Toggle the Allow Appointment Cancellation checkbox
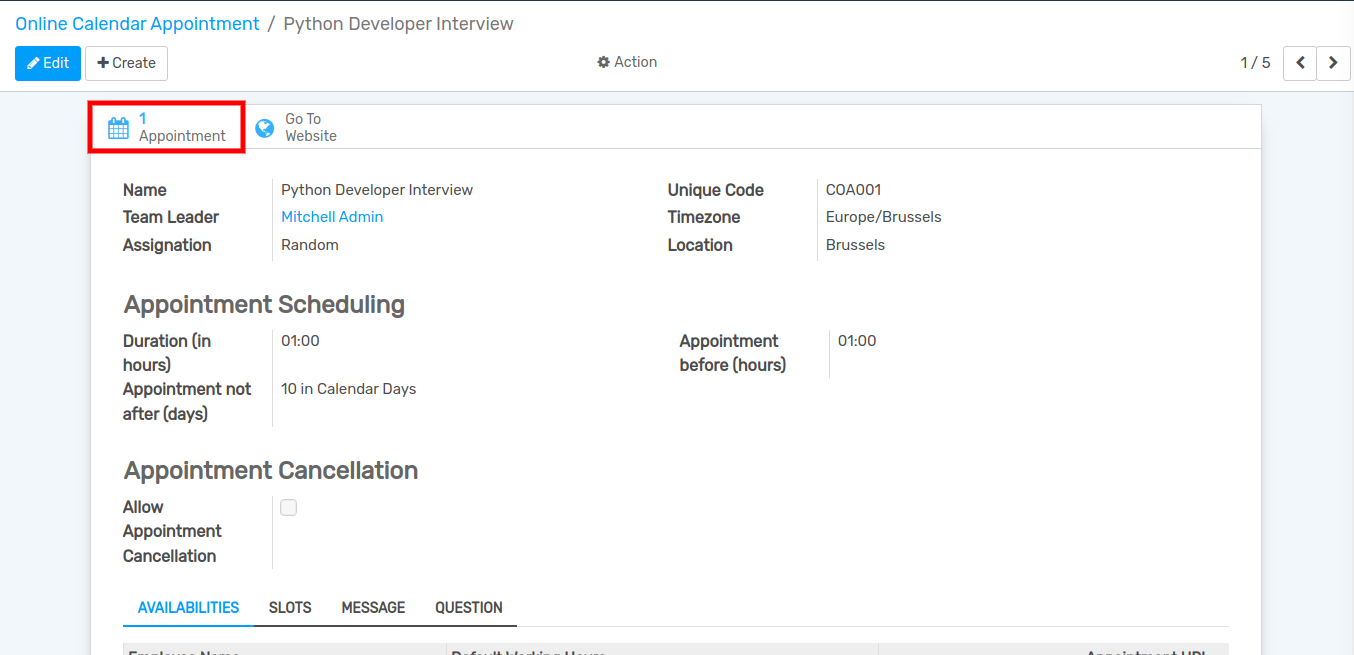Screen dimensions: 1354x655 (289, 508)
